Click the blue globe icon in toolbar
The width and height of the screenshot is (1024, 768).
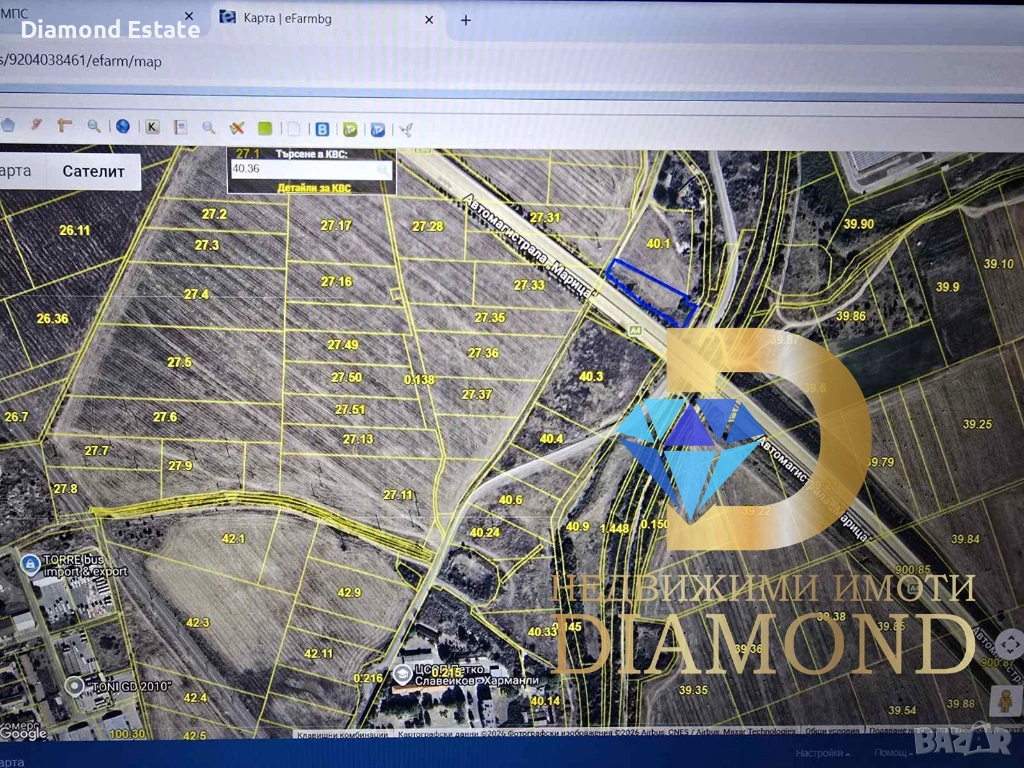coord(123,127)
